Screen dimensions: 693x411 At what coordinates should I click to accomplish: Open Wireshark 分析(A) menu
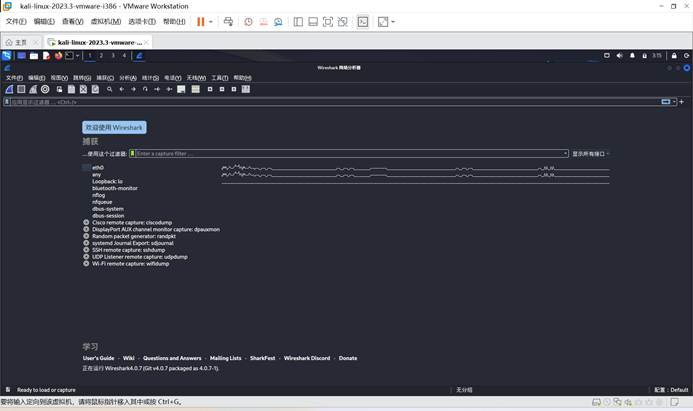(x=128, y=78)
